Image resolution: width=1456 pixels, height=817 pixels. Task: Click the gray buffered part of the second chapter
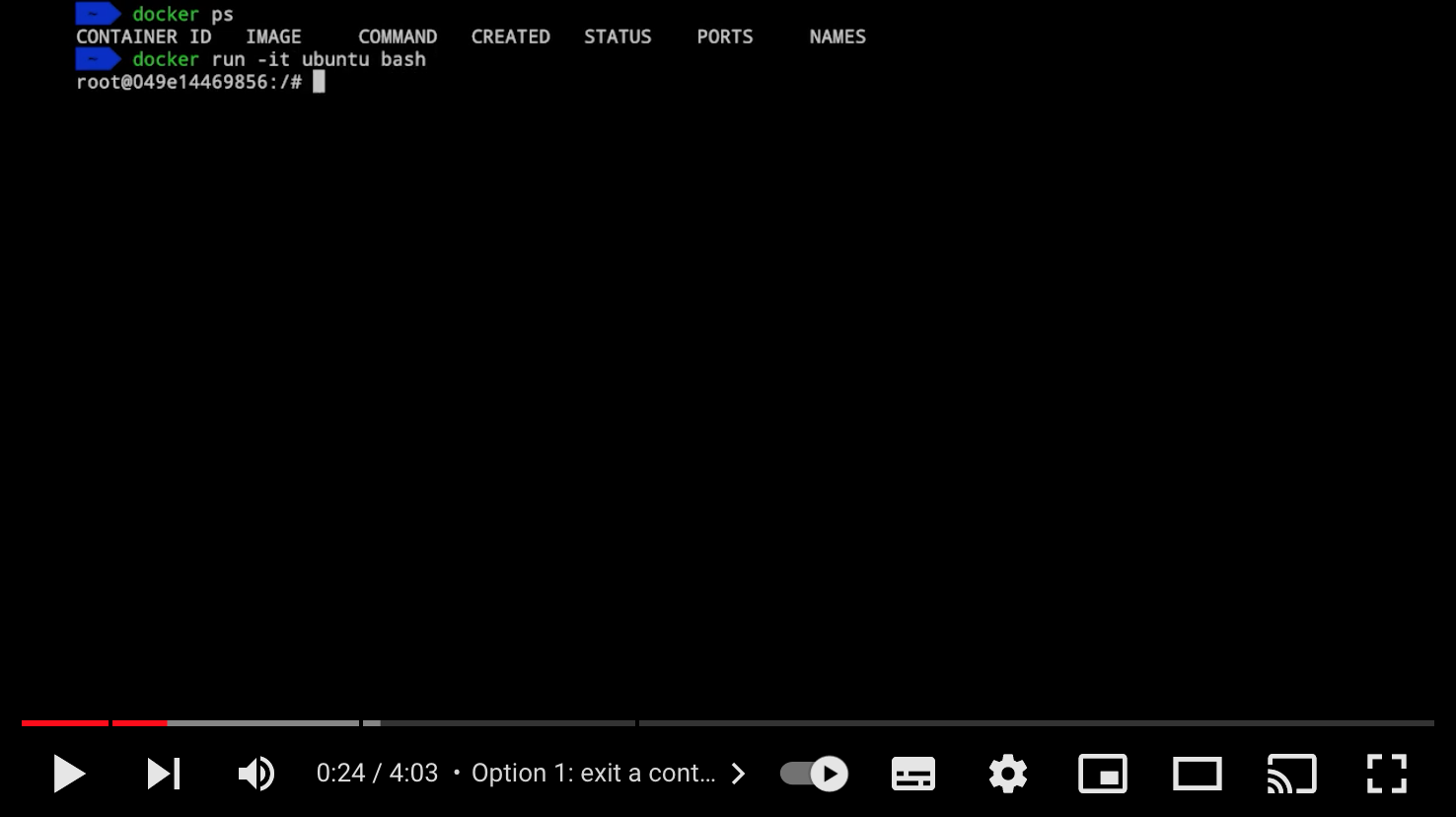[x=262, y=723]
